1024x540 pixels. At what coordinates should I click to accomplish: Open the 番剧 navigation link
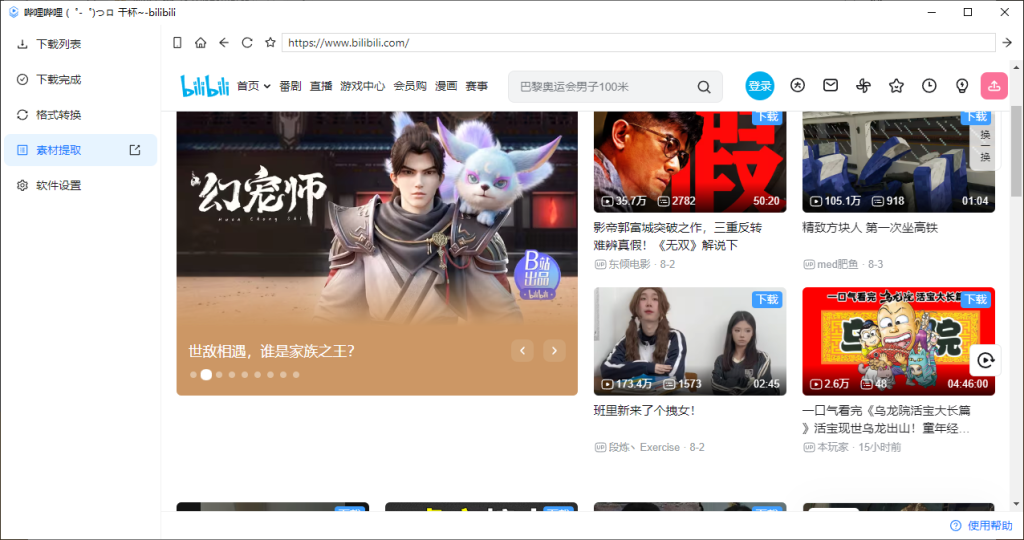click(290, 86)
